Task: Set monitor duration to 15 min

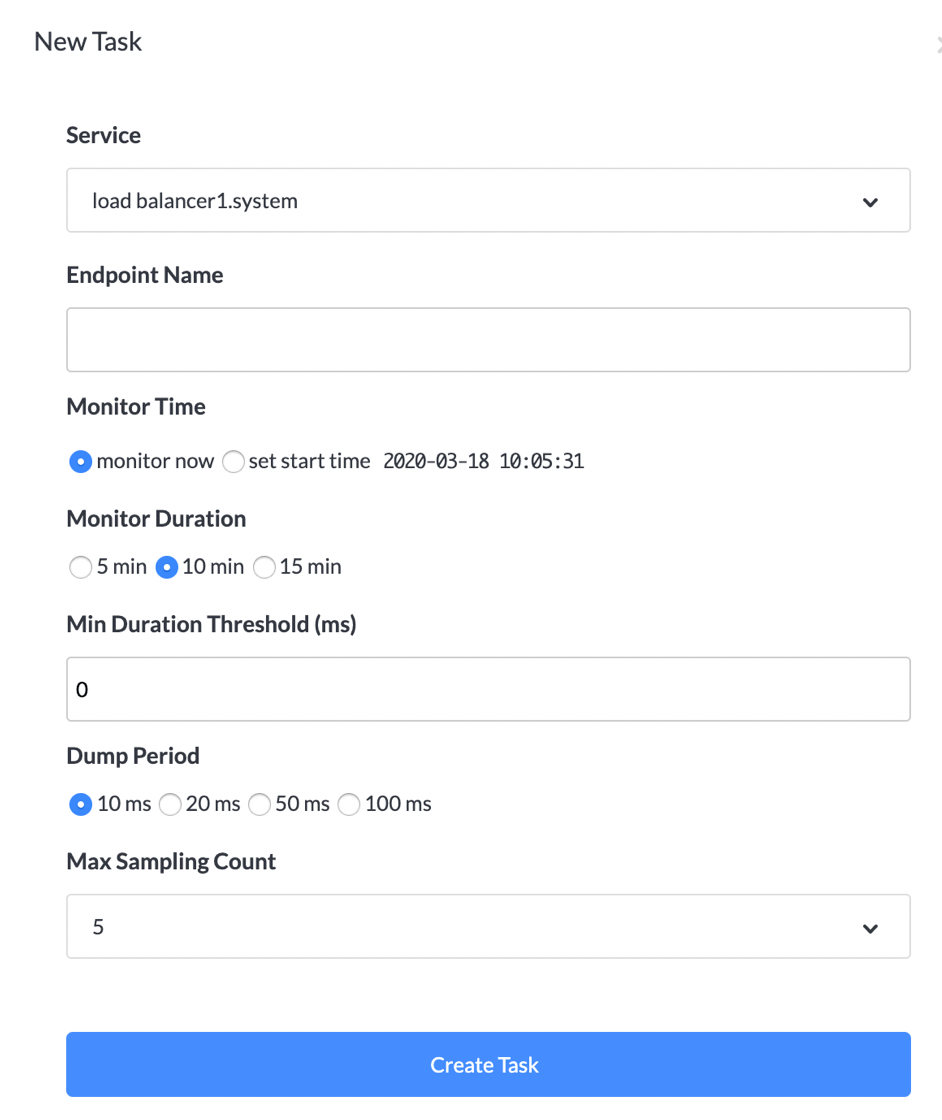Action: pos(264,567)
